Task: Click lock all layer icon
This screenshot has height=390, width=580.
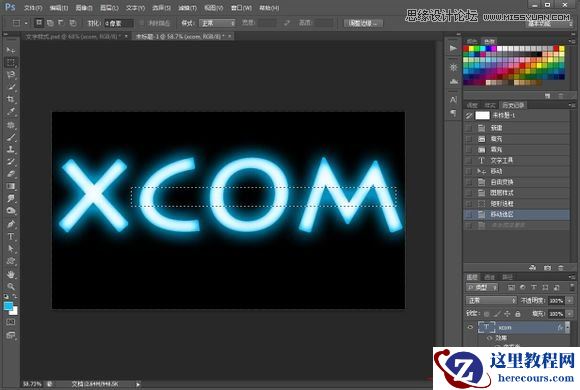Action: [x=518, y=314]
